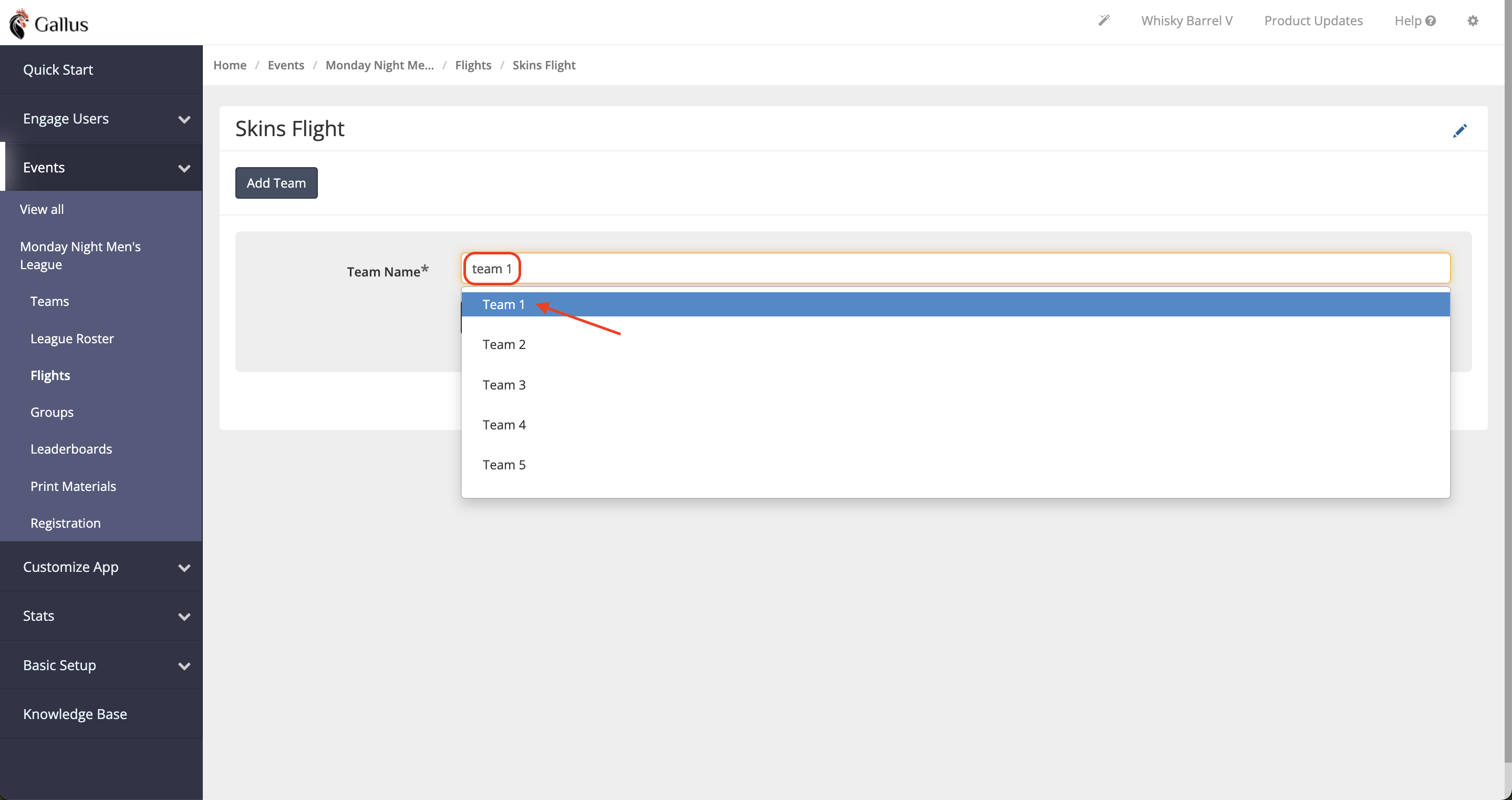This screenshot has height=800, width=1512.
Task: Go to Teams submenu item
Action: [x=49, y=301]
